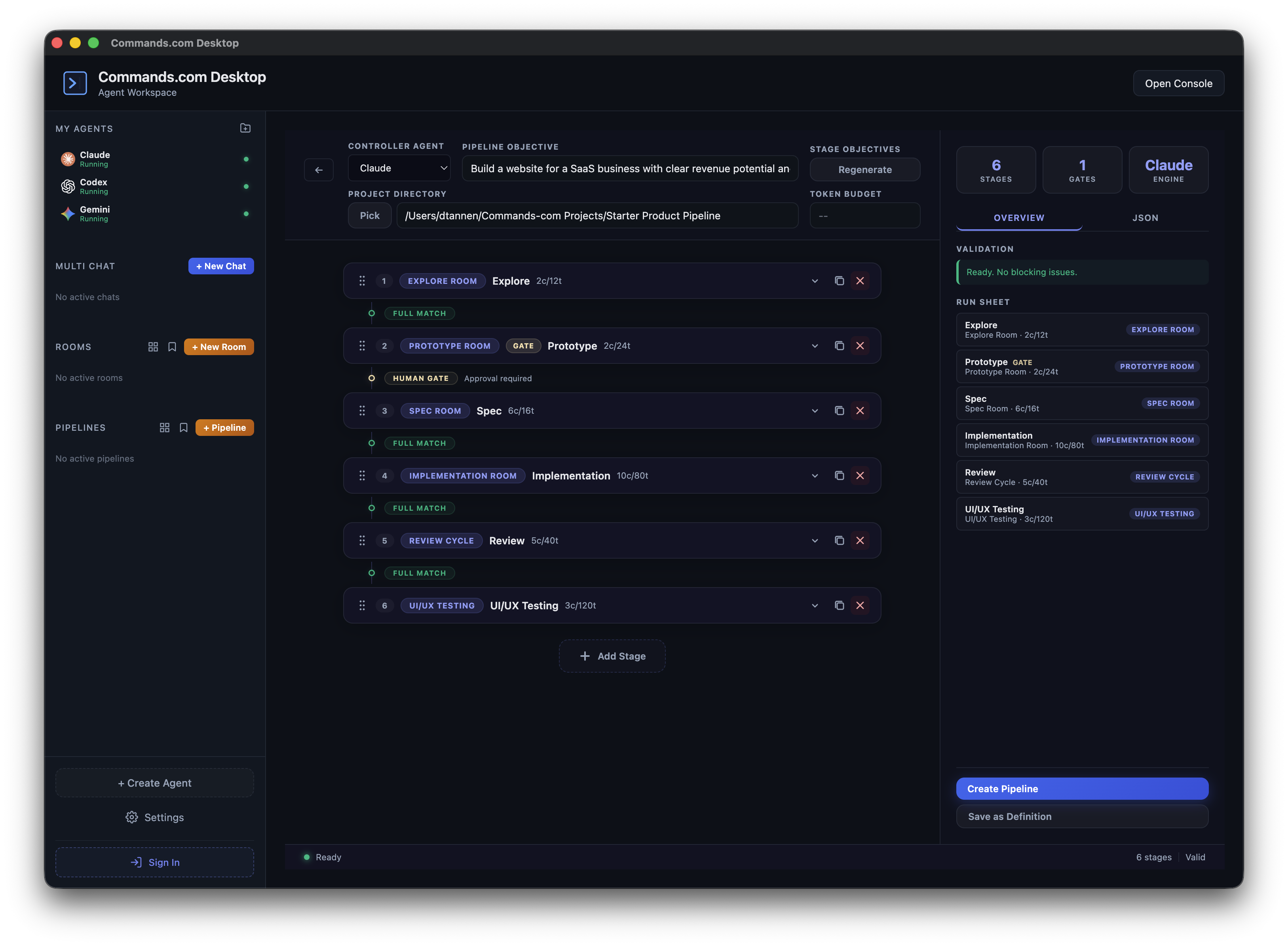Click the Commands.com terminal logo icon
1288x947 pixels.
pyautogui.click(x=75, y=83)
